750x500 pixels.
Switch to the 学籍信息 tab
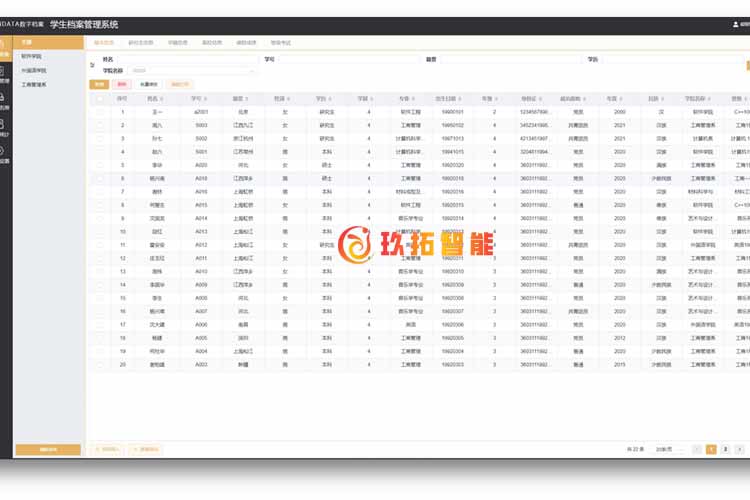pyautogui.click(x=177, y=43)
